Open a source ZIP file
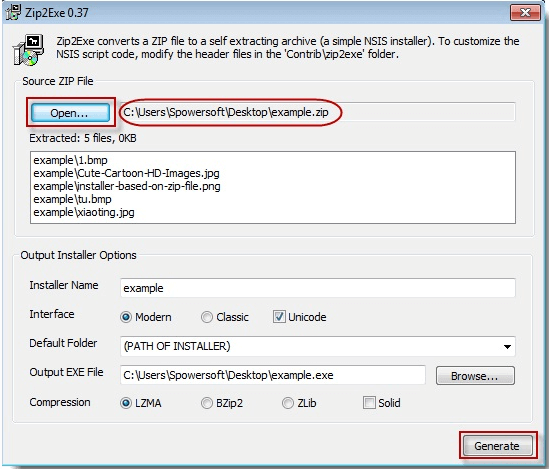This screenshot has height=469, width=549. pos(70,113)
